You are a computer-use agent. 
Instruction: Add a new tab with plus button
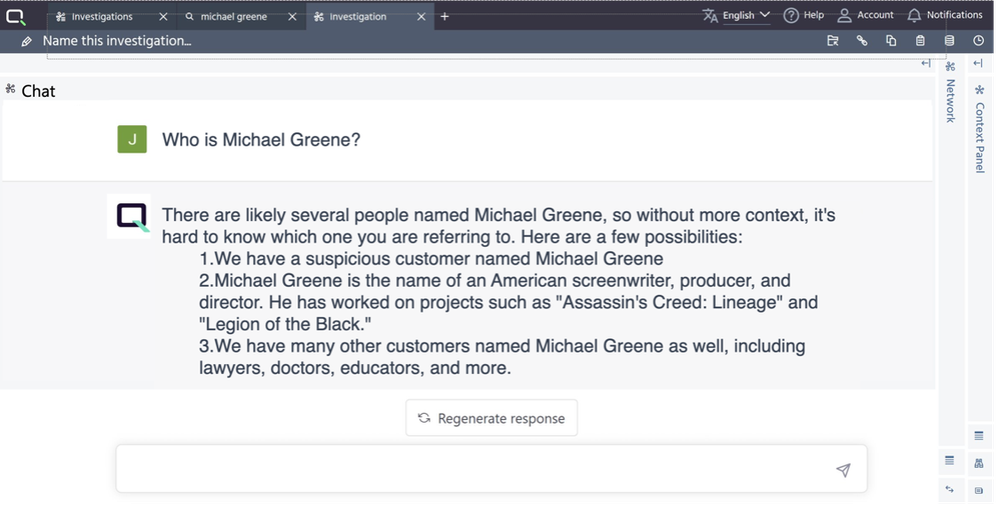(445, 16)
